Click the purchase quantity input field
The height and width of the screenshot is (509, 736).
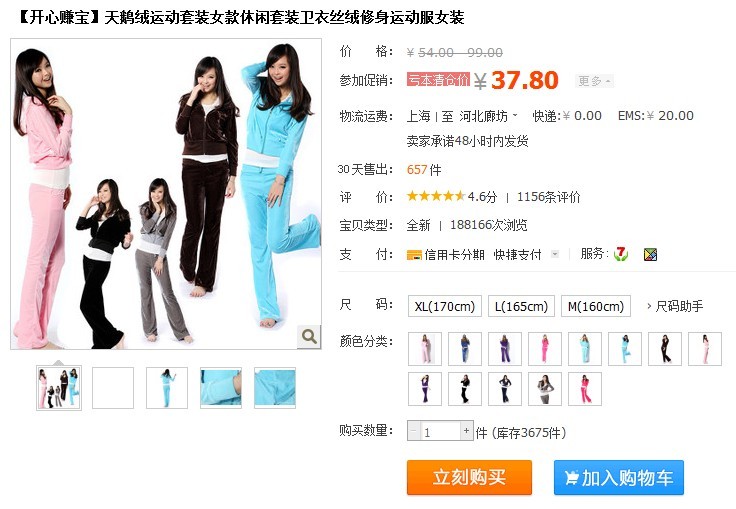coord(440,431)
